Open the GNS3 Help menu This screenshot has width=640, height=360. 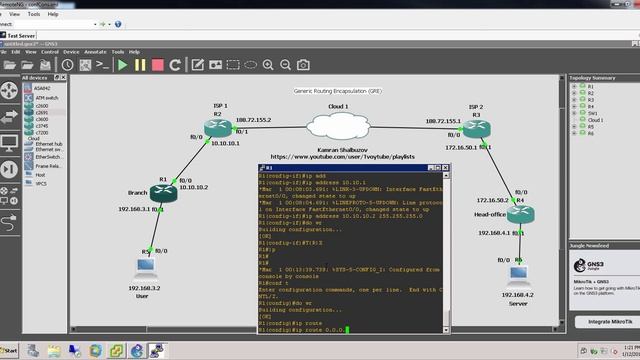pos(134,52)
